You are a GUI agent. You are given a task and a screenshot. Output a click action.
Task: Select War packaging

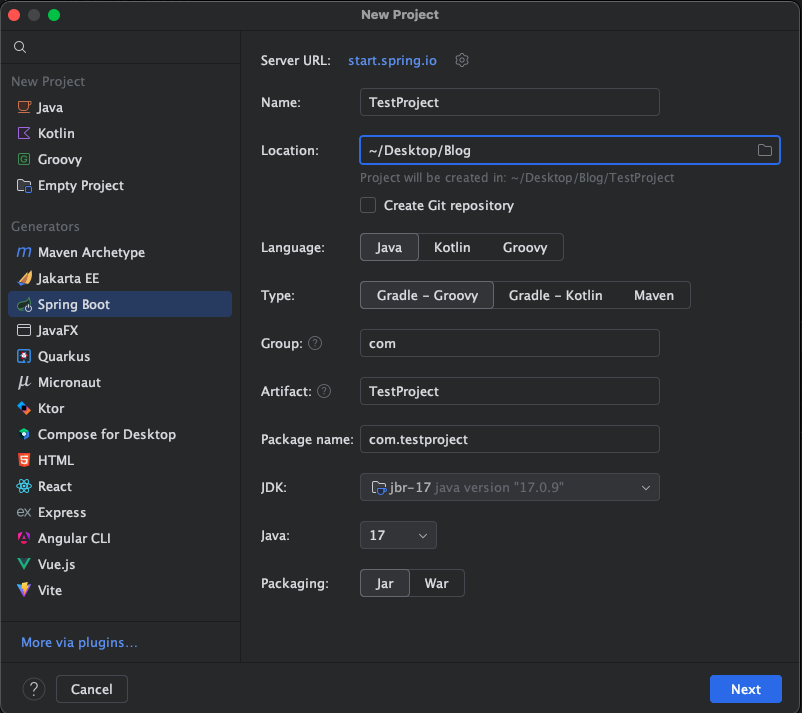[437, 584]
